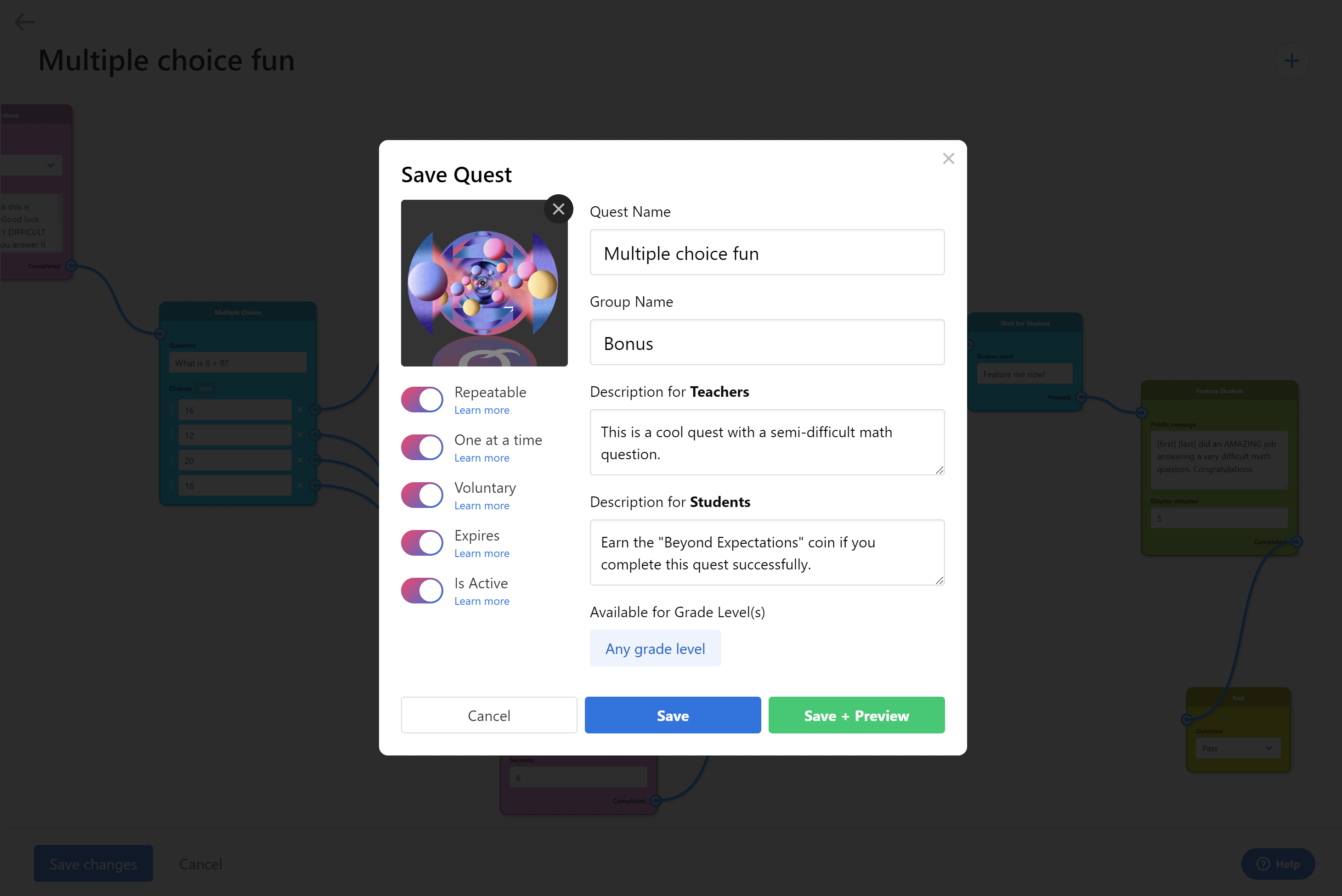Open the Any grade level selector
The width and height of the screenshot is (1342, 896).
pos(655,648)
